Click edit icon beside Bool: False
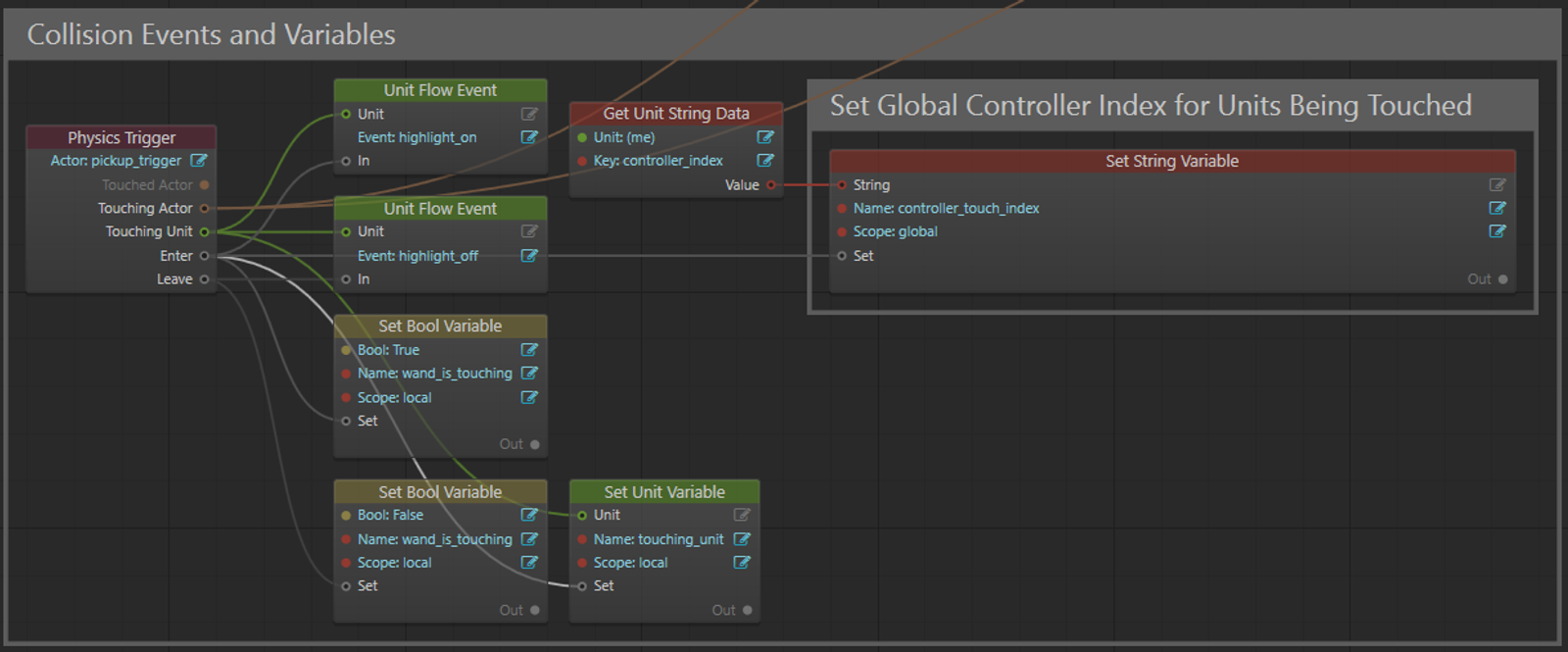 [529, 515]
